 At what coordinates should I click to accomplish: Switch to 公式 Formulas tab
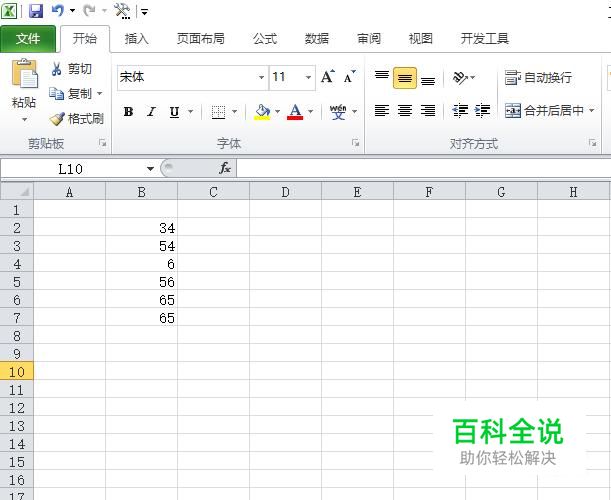coord(265,39)
